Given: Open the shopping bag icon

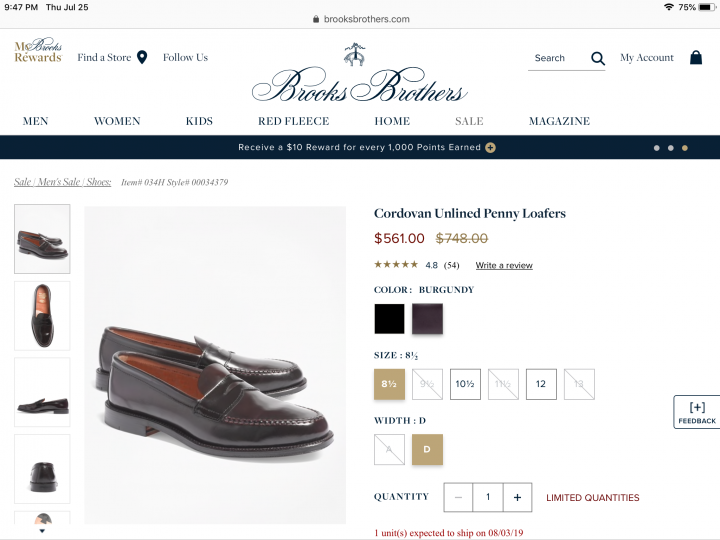Looking at the screenshot, I should click(696, 58).
